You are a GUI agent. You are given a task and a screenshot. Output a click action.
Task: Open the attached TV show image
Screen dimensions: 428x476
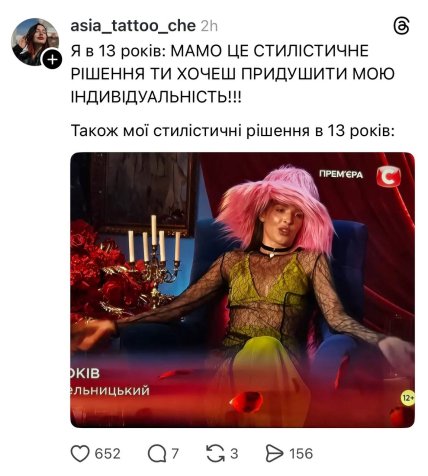tap(243, 290)
